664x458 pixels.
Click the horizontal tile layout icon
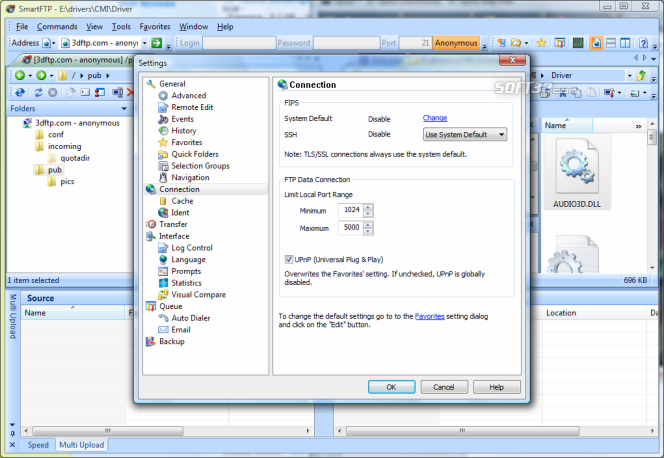(x=611, y=43)
